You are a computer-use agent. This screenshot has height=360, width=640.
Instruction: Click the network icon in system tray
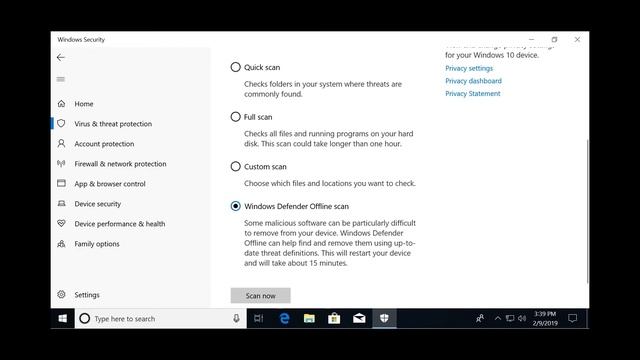tap(510, 318)
